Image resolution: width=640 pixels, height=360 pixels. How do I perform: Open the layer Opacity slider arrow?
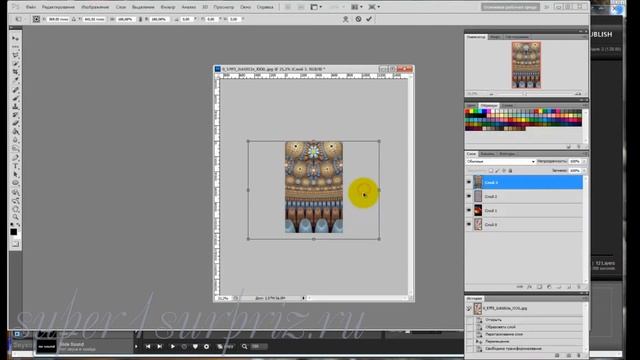point(584,162)
